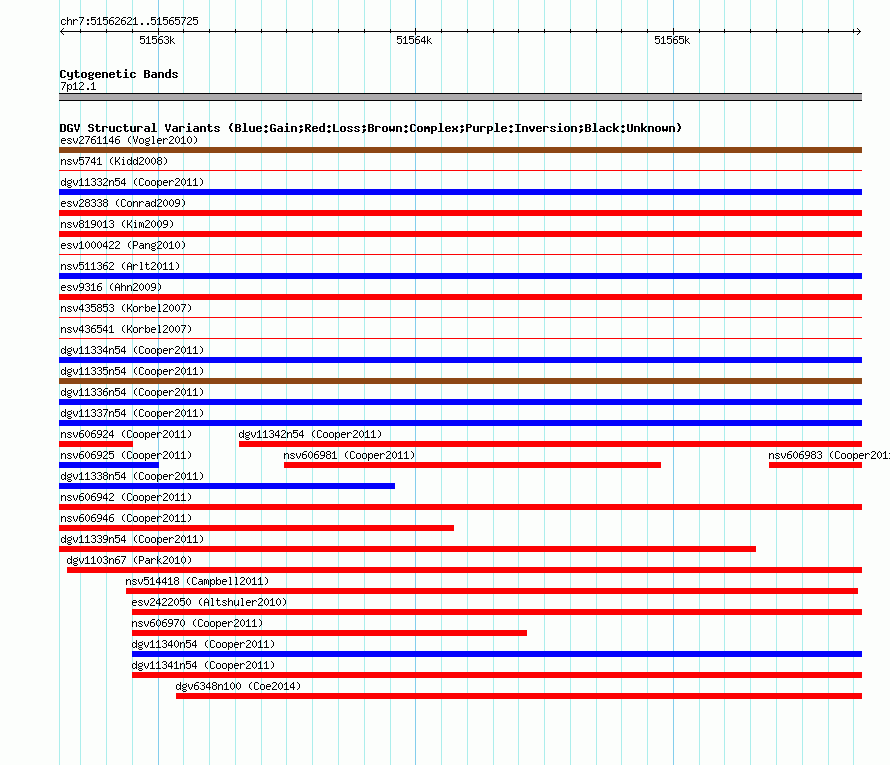Select the short blue nsv606925 bar
Image resolution: width=890 pixels, height=765 pixels.
coord(109,465)
